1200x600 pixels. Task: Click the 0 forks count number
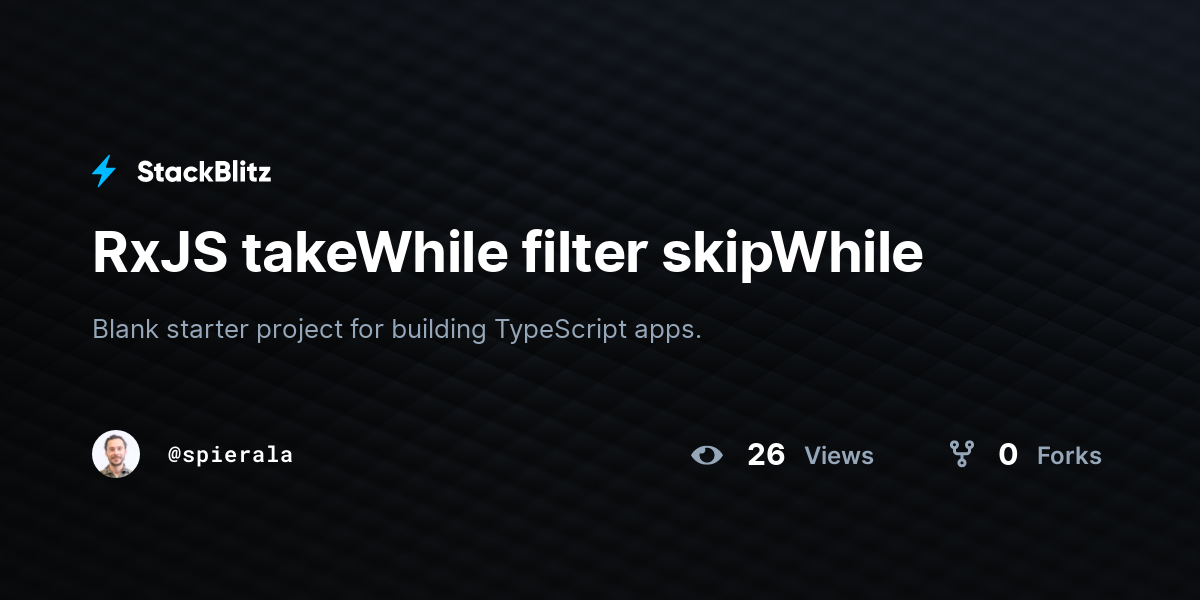(x=1008, y=455)
